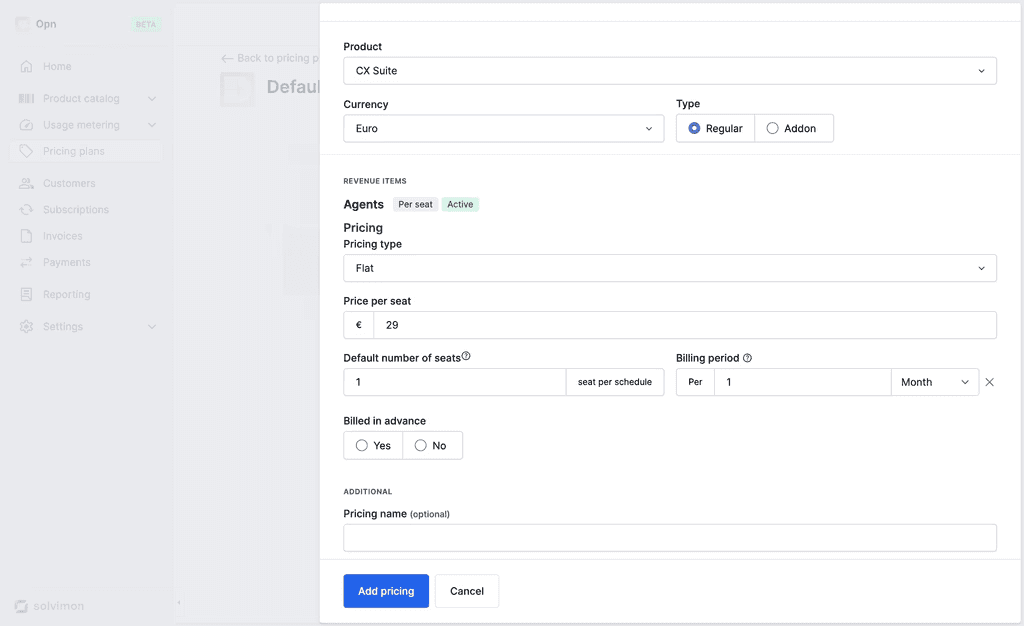
Task: Remove billing period with the X icon
Action: click(x=989, y=383)
